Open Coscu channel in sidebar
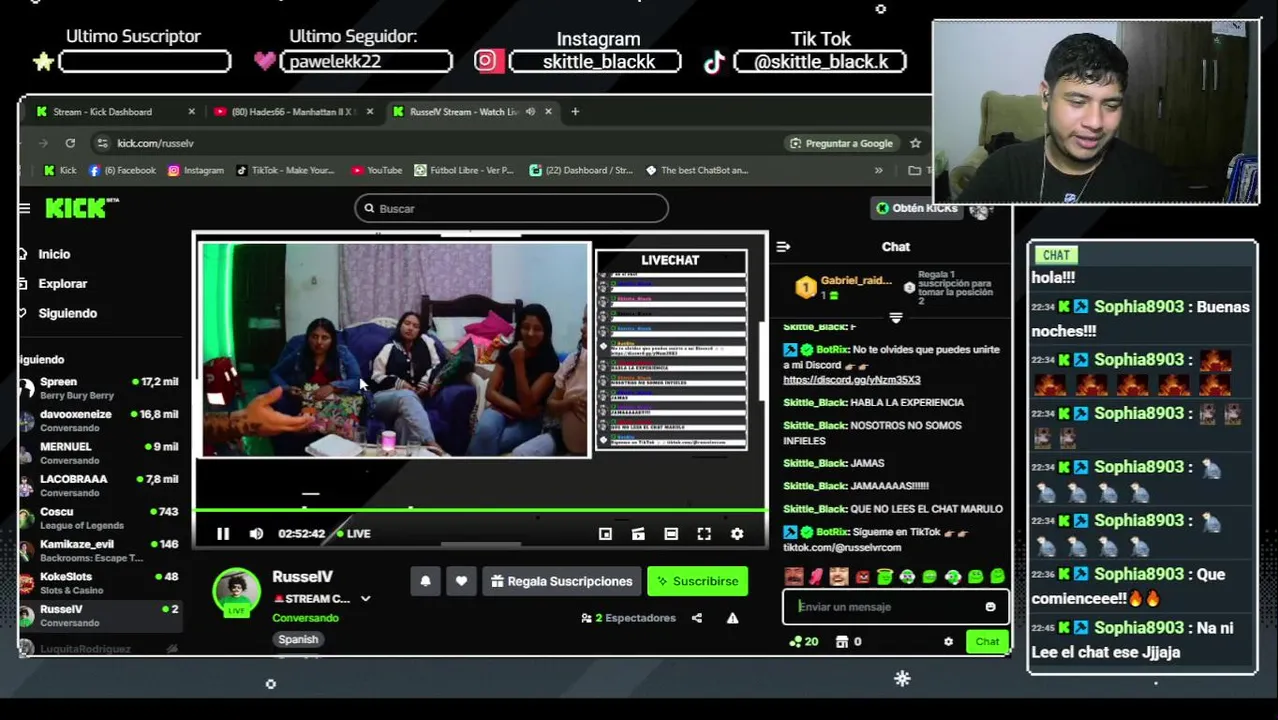 coord(99,518)
